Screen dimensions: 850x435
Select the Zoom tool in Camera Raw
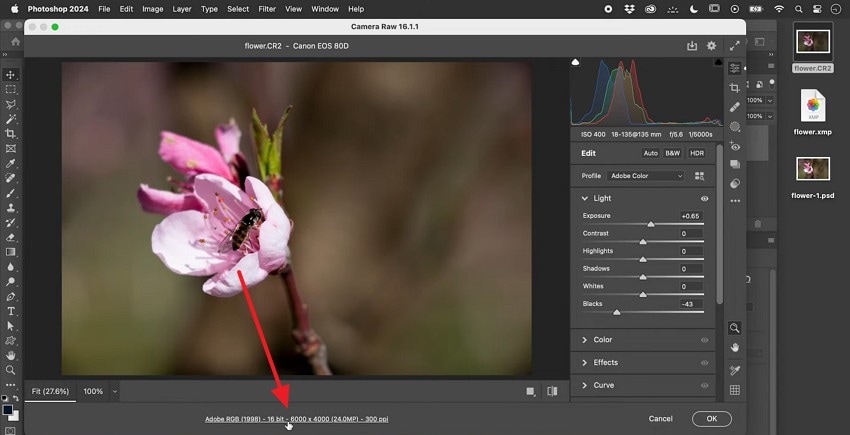(x=735, y=328)
